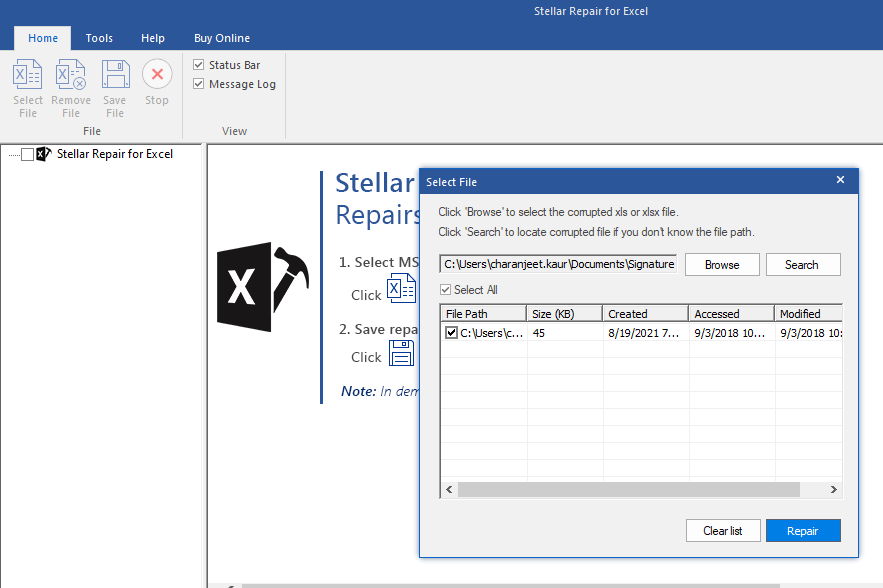The width and height of the screenshot is (883, 588).
Task: Click the file list left scroll arrow
Action: click(x=449, y=489)
